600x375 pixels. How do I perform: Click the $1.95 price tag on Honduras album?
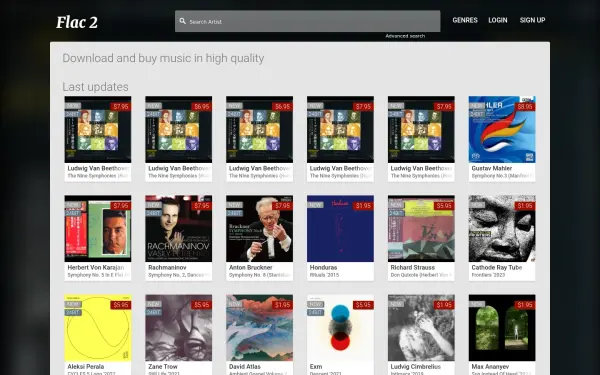pyautogui.click(x=363, y=206)
